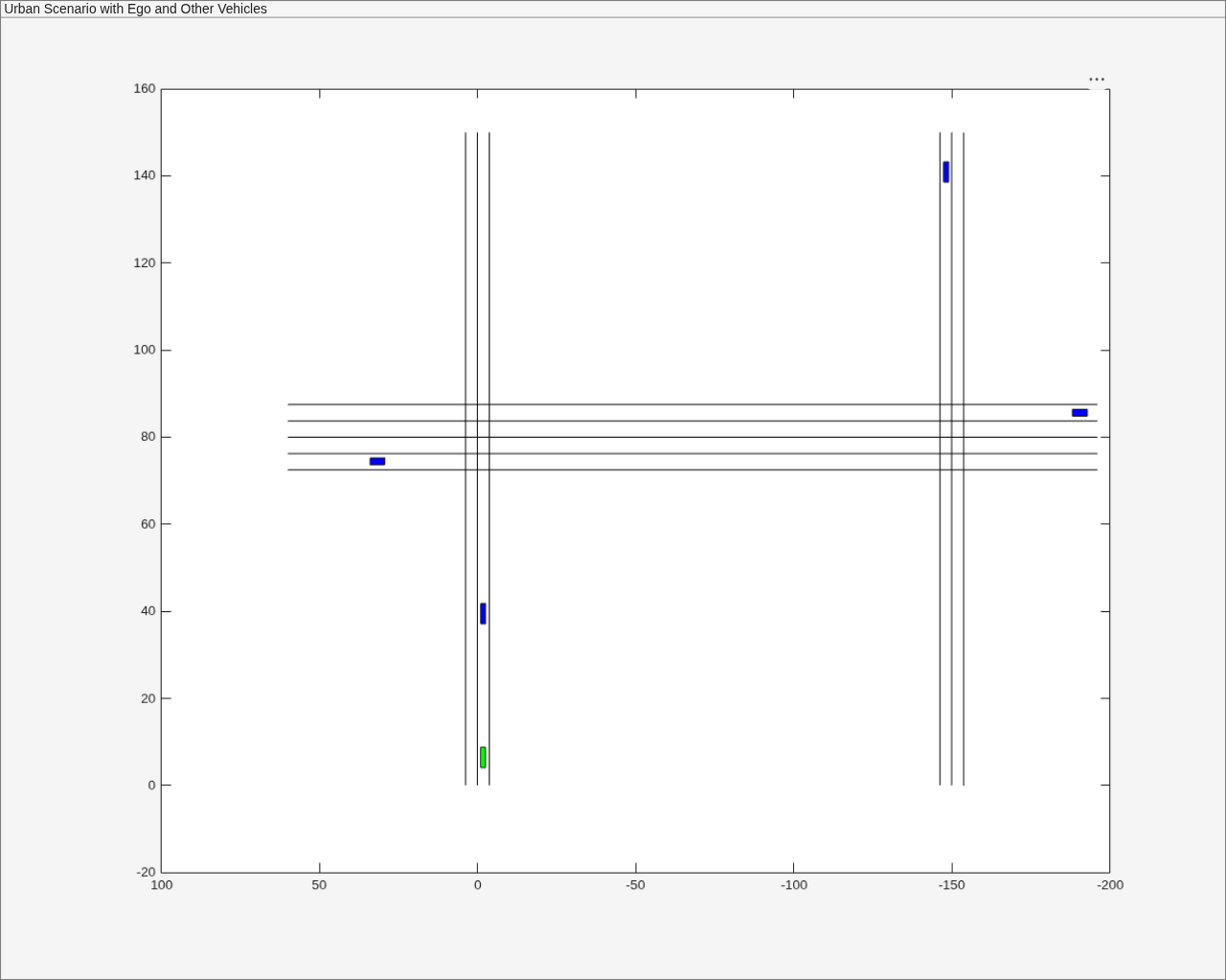
Task: Select the x-axis tick label -100
Action: tap(794, 885)
